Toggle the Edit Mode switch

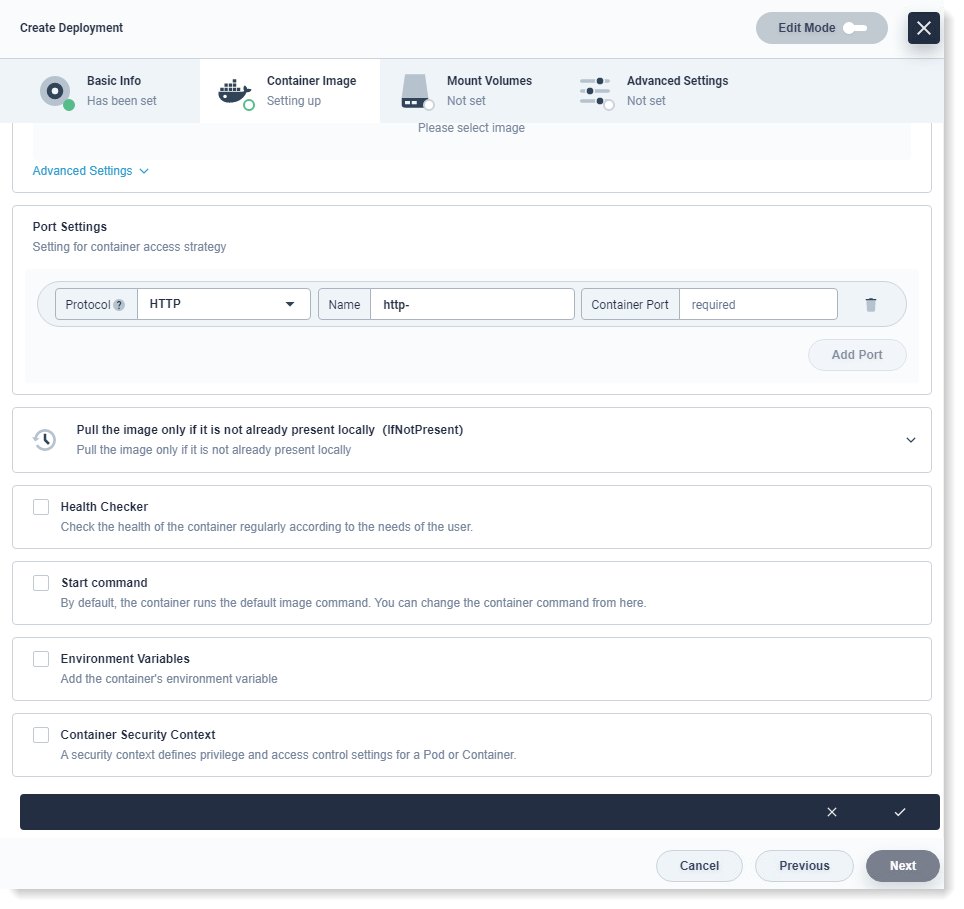coord(855,28)
